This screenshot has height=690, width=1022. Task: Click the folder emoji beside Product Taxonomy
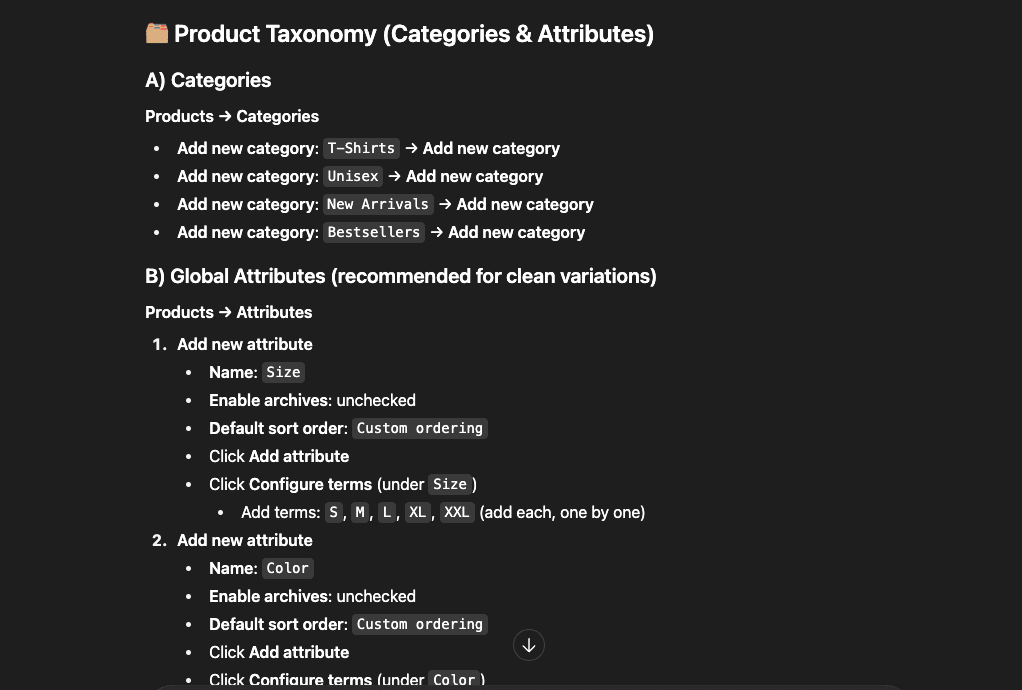tap(157, 34)
